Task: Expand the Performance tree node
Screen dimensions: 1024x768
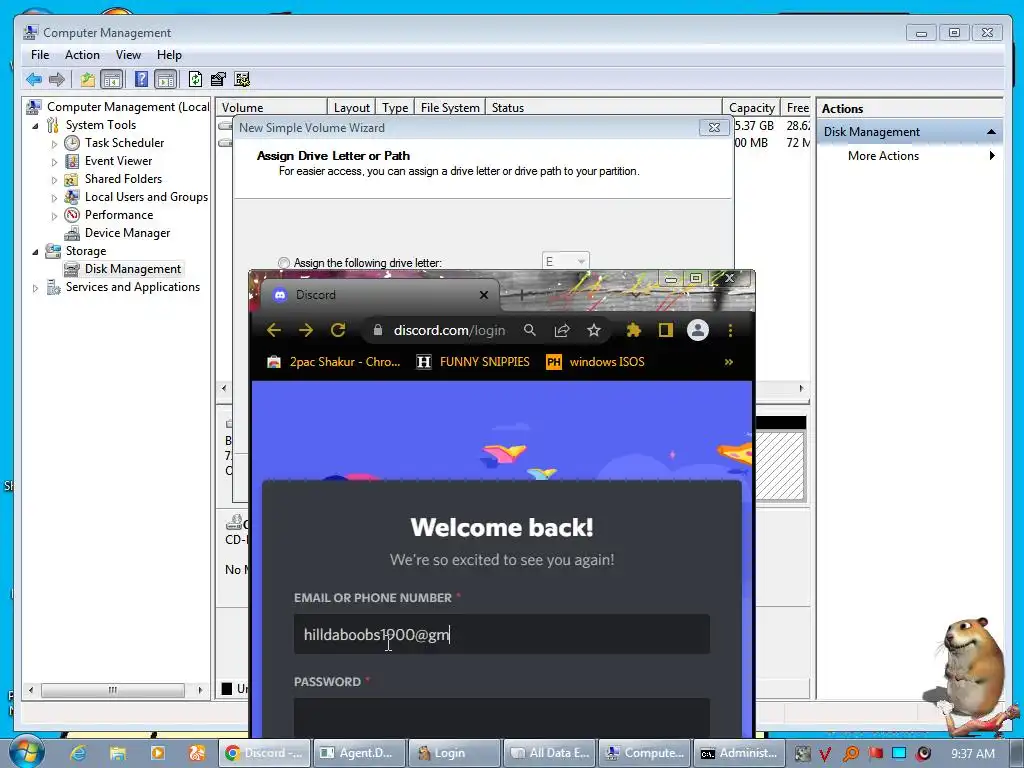Action: pyautogui.click(x=54, y=216)
